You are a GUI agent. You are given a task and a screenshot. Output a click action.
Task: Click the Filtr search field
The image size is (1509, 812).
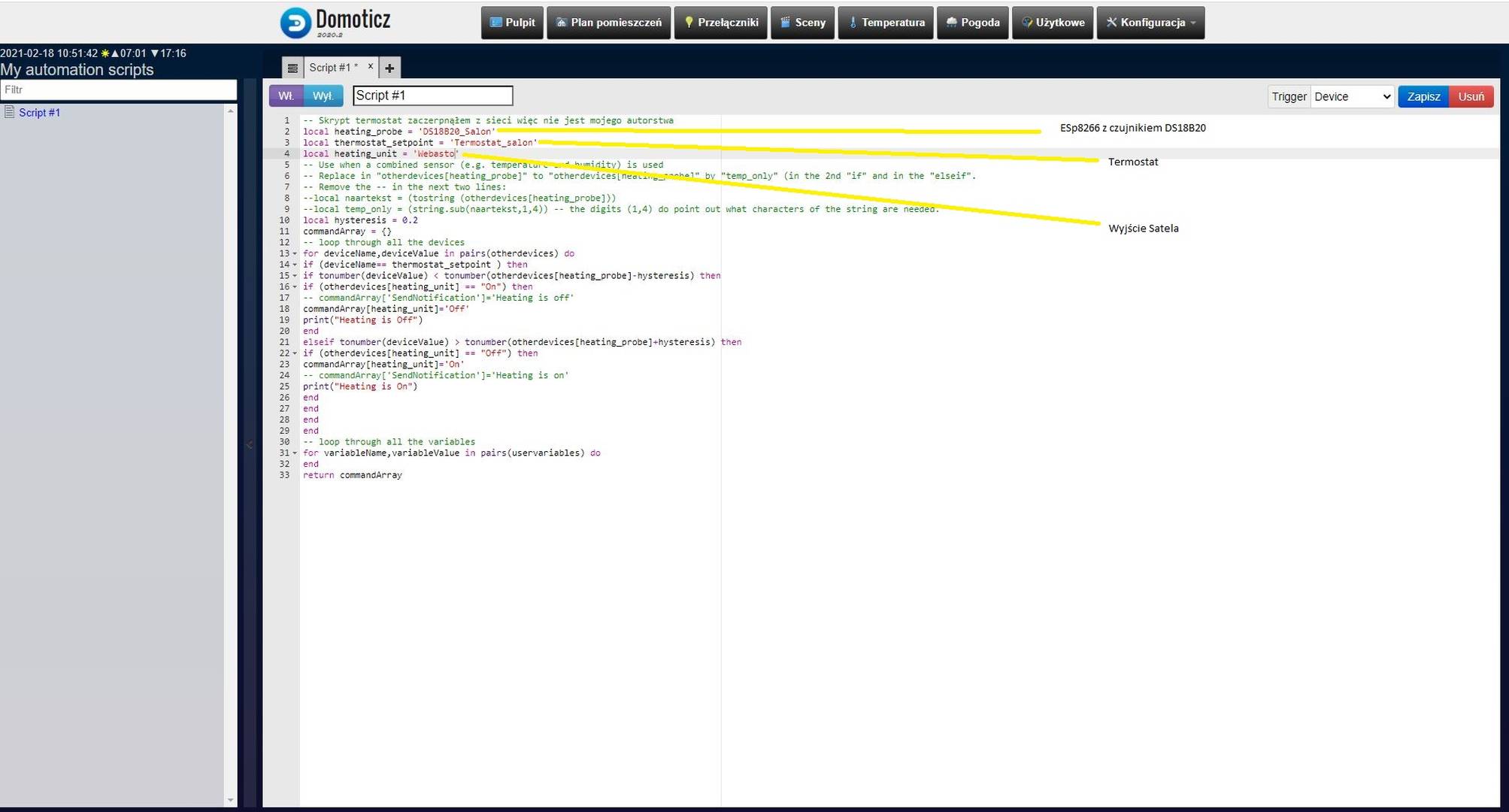[119, 89]
